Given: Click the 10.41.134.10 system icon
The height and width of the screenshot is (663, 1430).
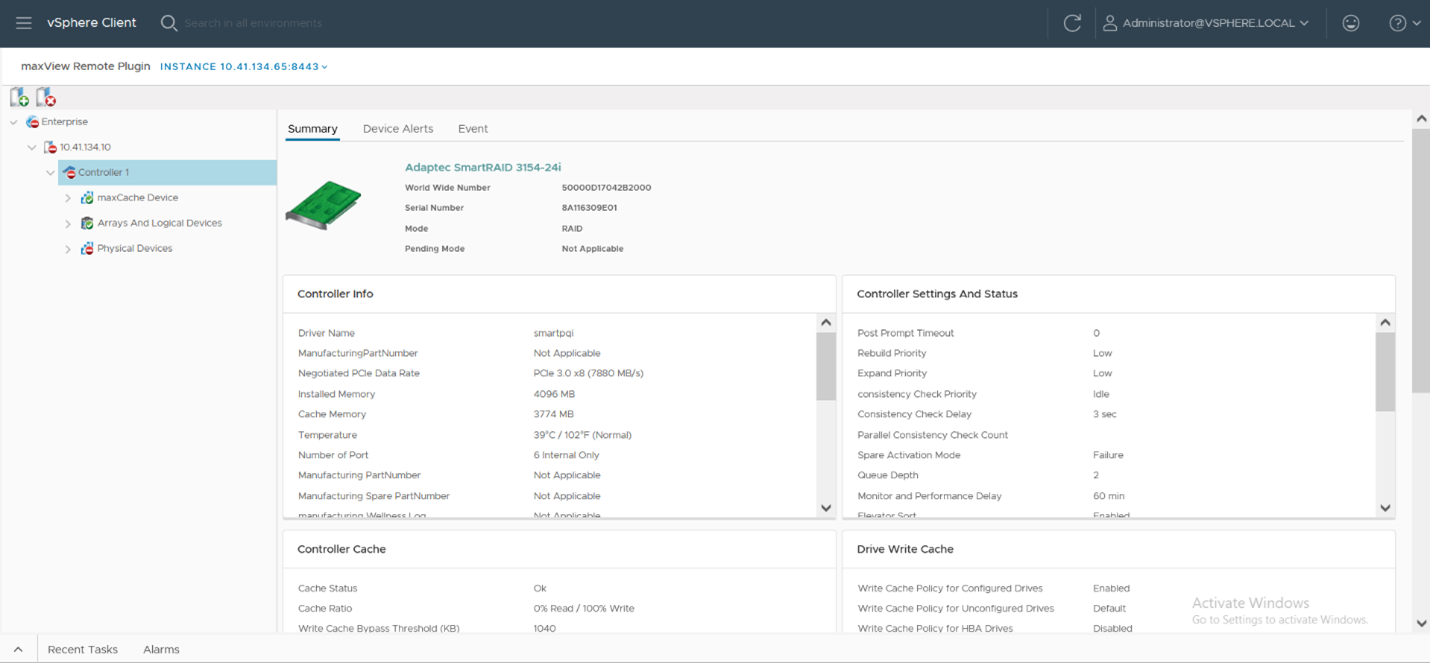Looking at the screenshot, I should click(x=50, y=147).
